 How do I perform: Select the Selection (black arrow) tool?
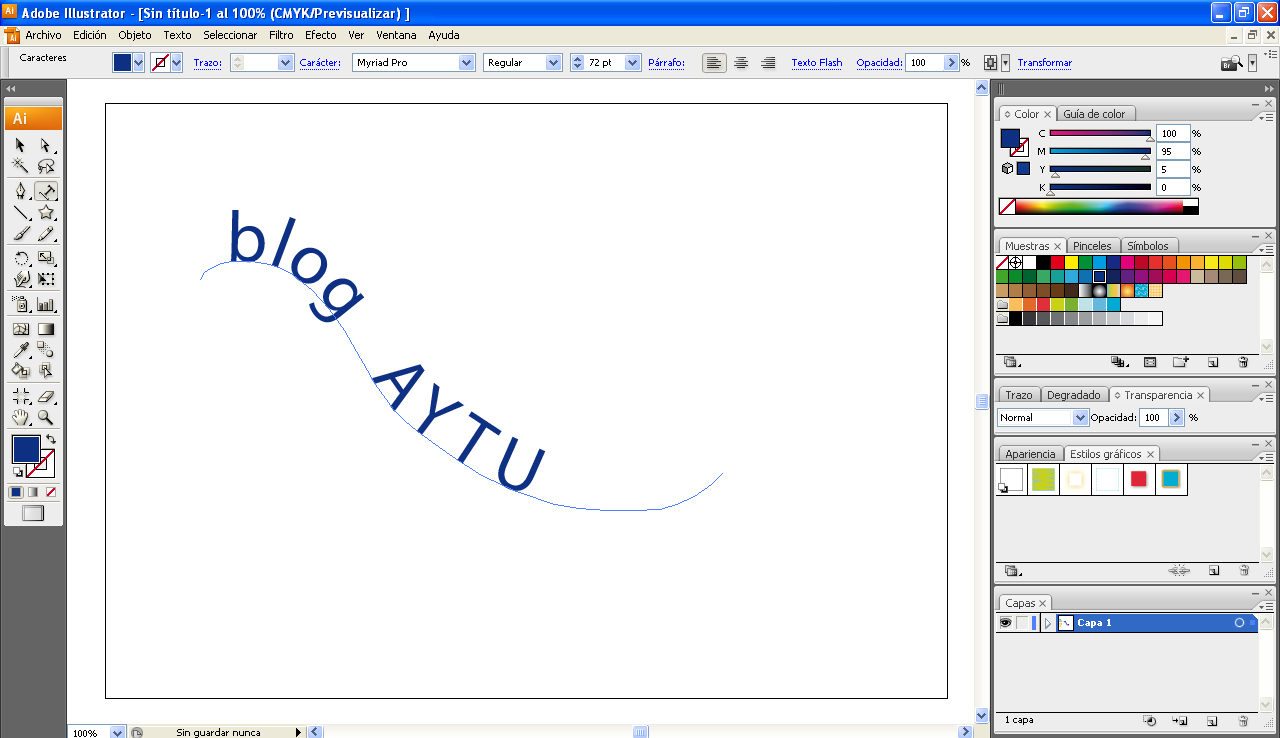[20, 146]
